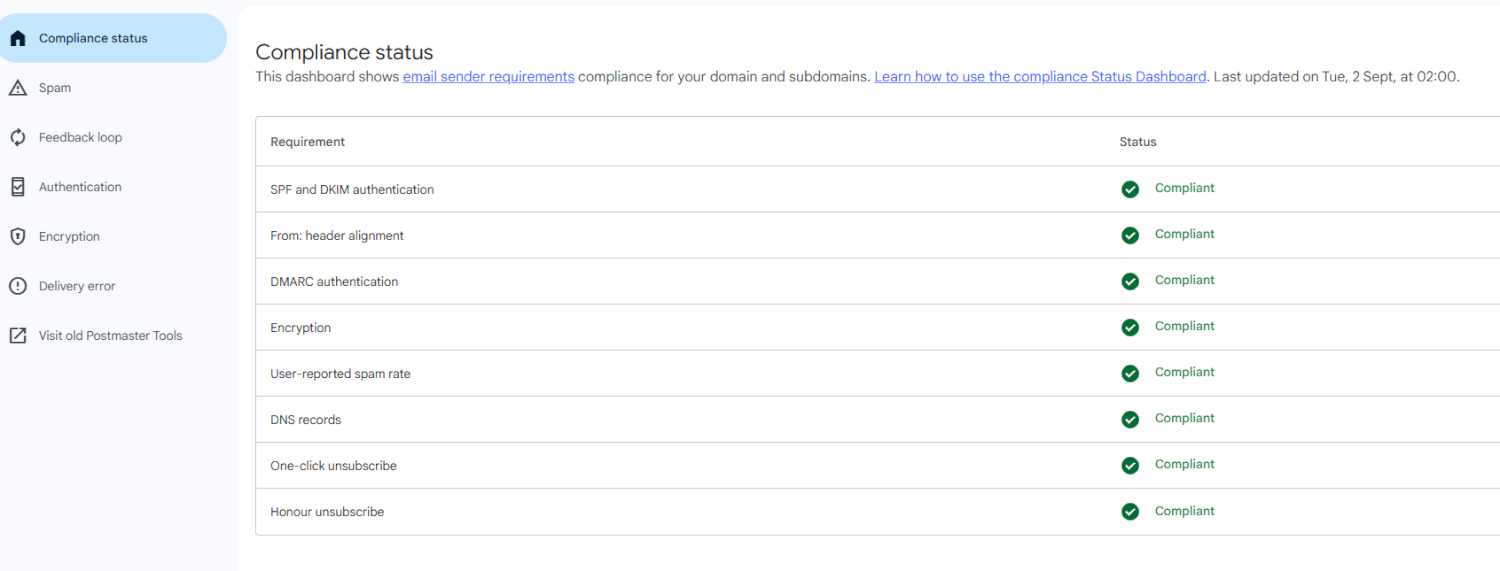Click green checkmark for Honour unsubscribe
The image size is (1500, 571).
(1130, 511)
